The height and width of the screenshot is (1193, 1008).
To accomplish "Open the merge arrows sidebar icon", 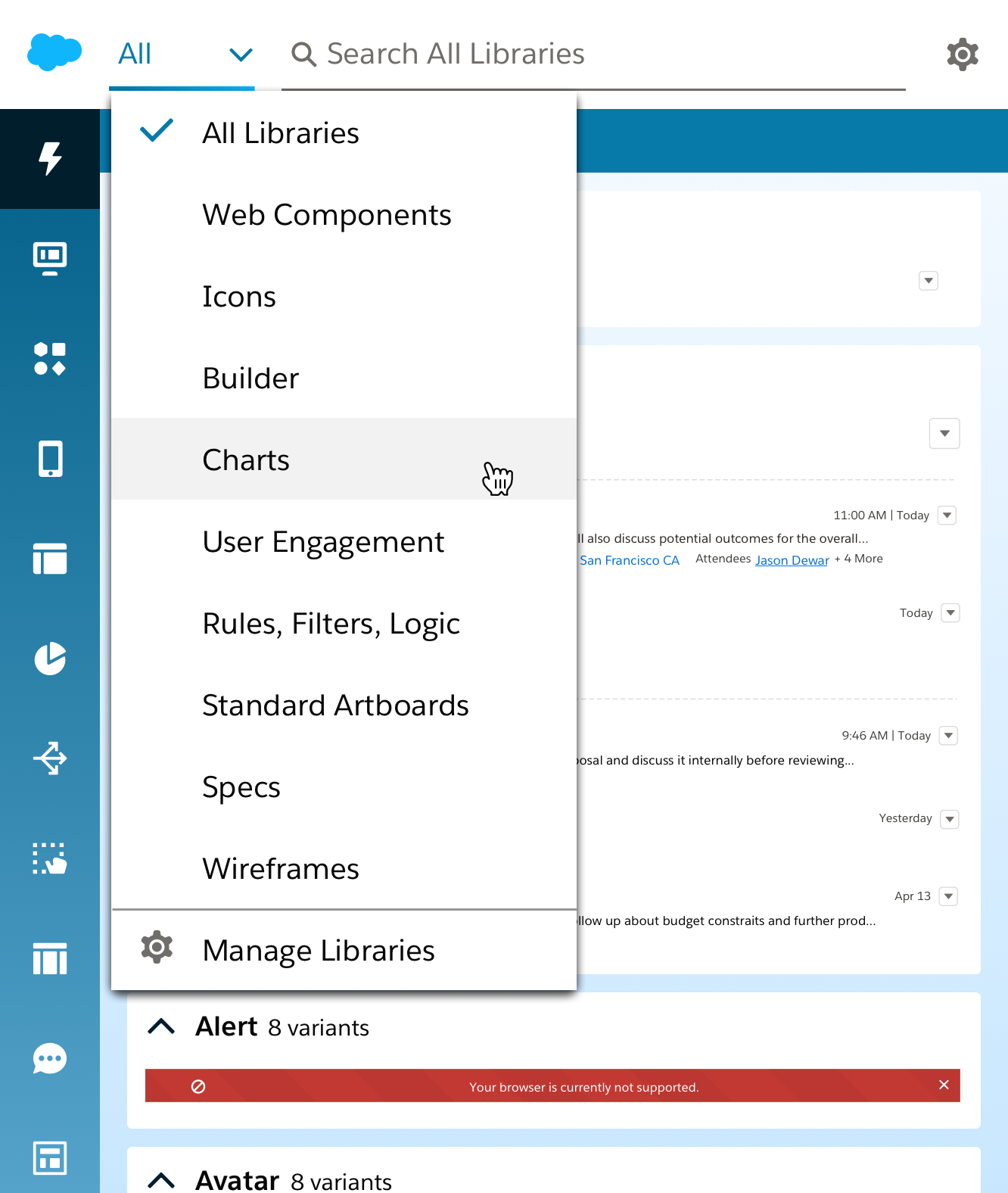I will point(50,758).
